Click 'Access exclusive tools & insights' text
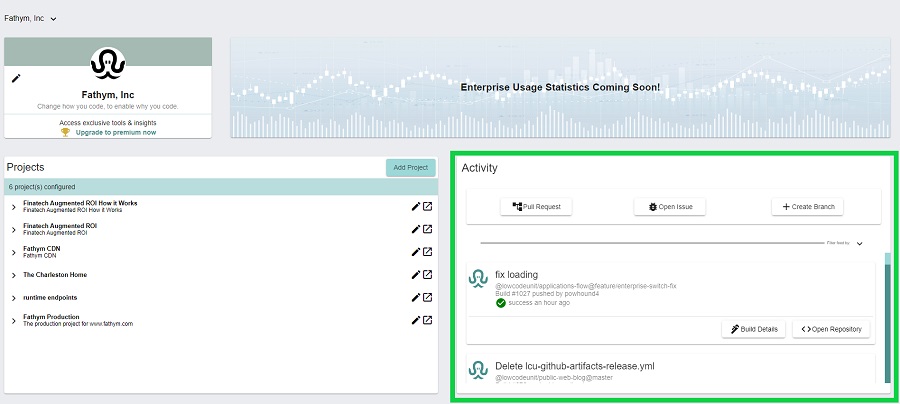900x404 pixels. click(x=108, y=123)
